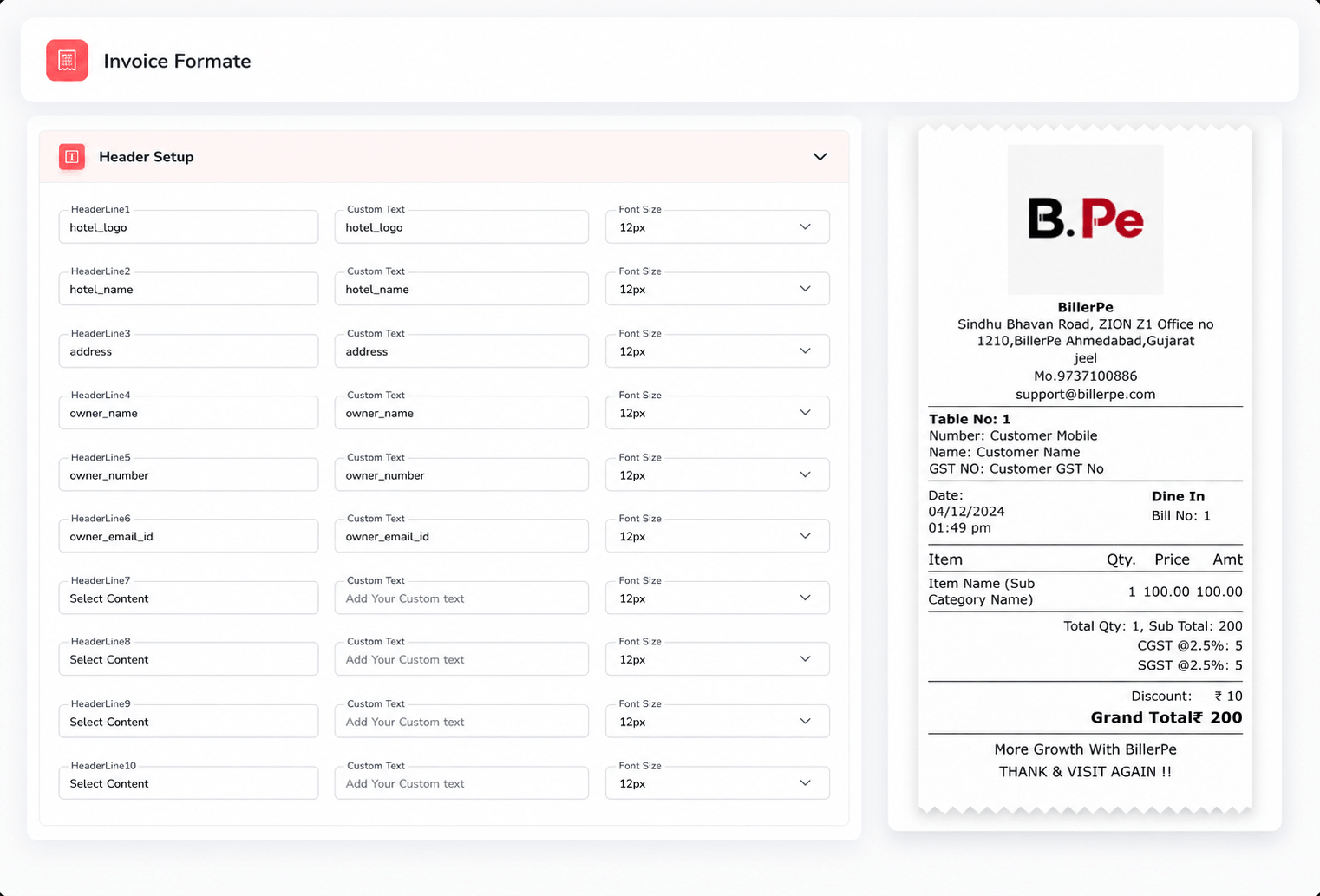The width and height of the screenshot is (1320, 896).
Task: Choose content for HeaderLine8
Action: pos(188,659)
